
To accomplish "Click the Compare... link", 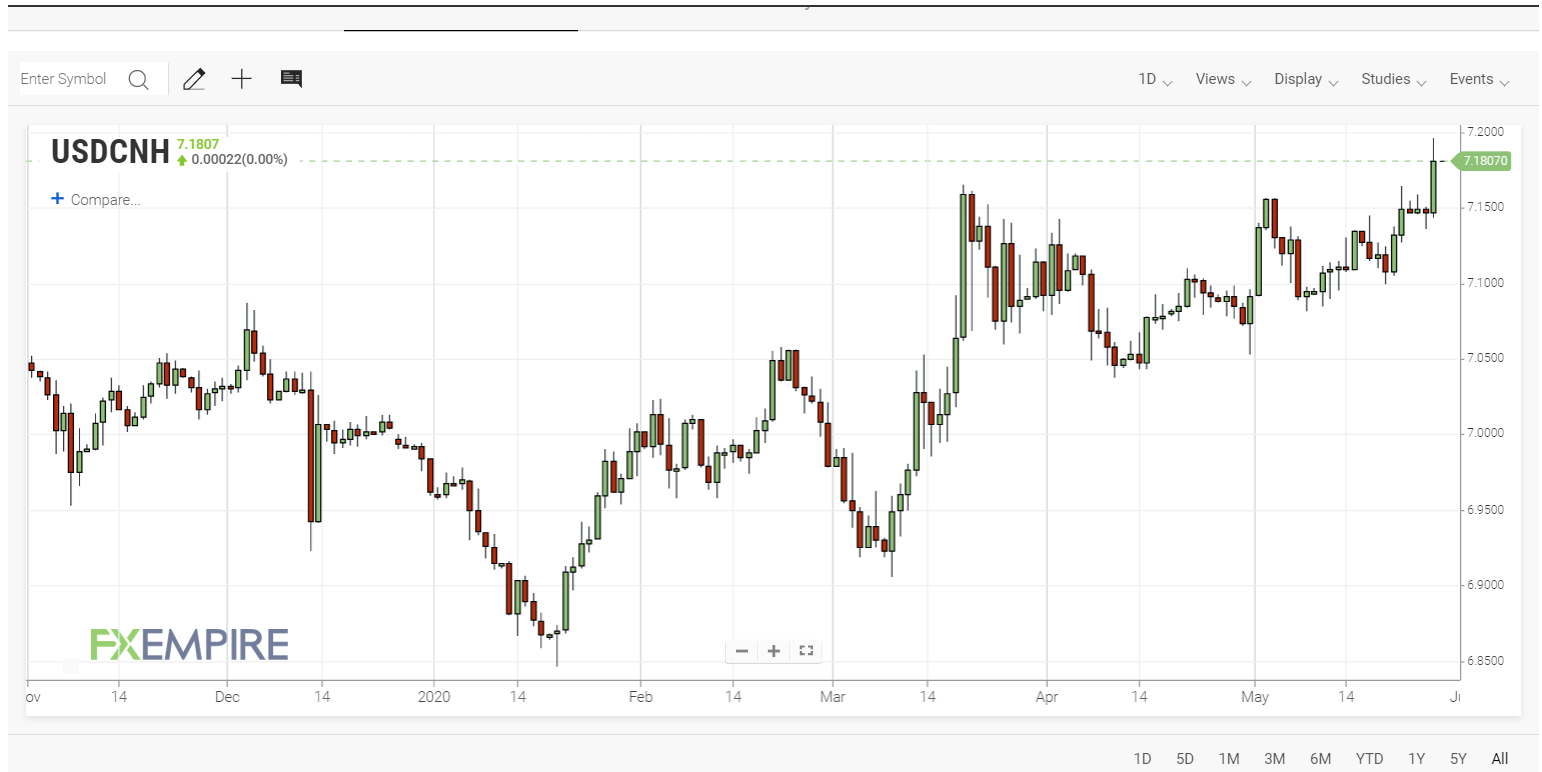I will coord(105,199).
